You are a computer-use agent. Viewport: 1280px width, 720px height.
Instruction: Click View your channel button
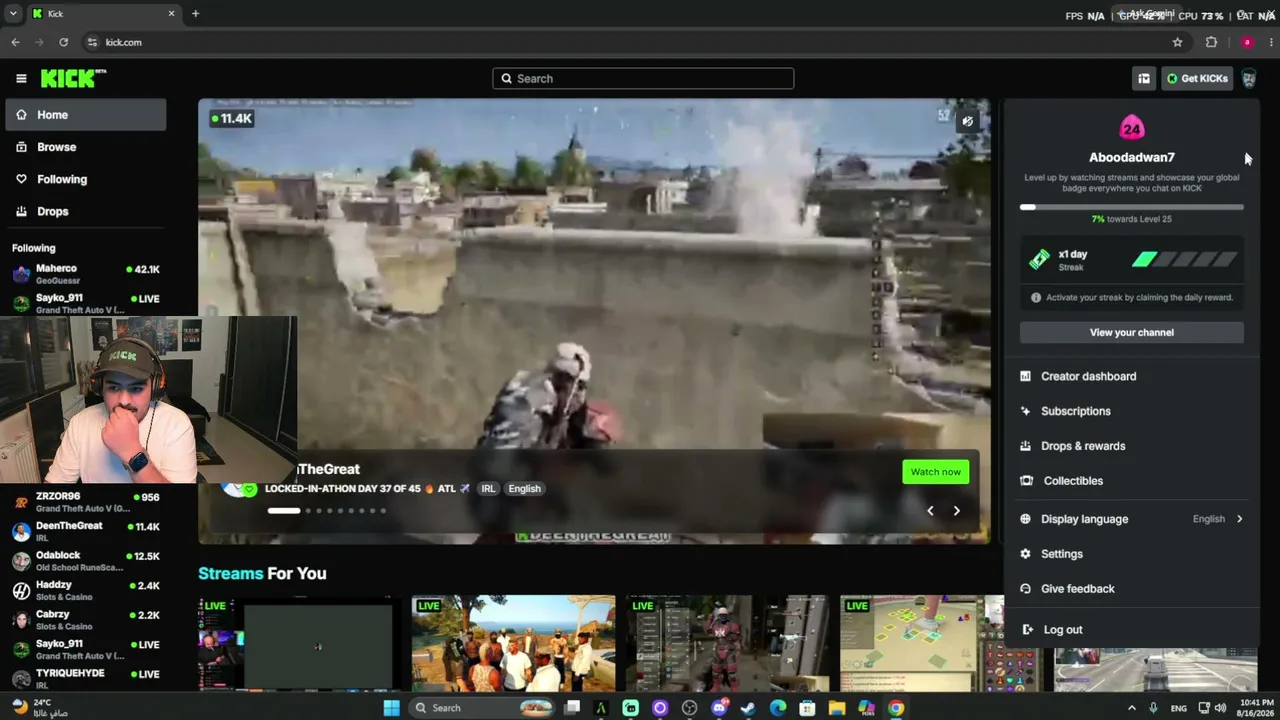point(1132,332)
